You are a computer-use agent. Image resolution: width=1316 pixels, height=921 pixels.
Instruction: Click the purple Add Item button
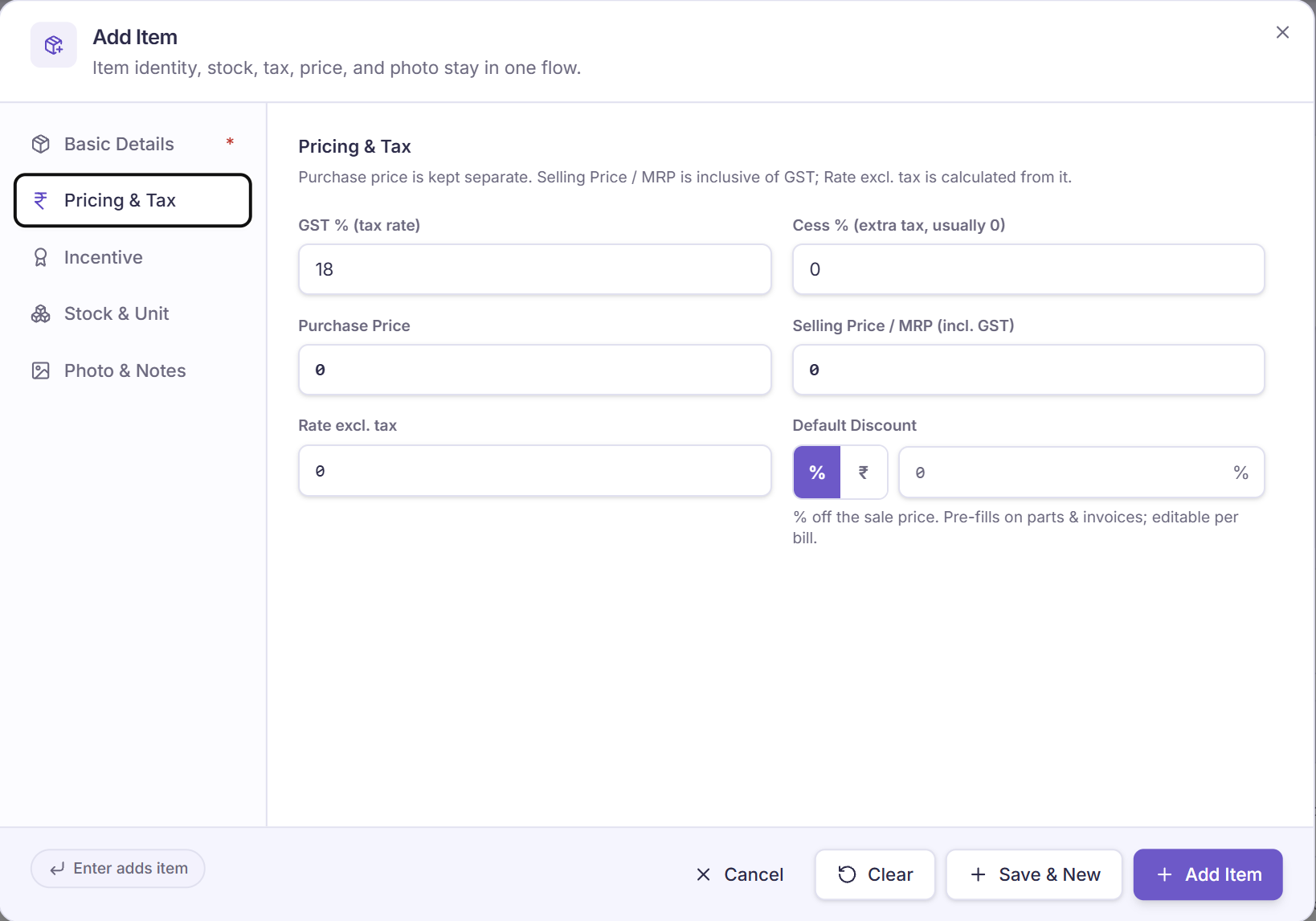[1208, 874]
